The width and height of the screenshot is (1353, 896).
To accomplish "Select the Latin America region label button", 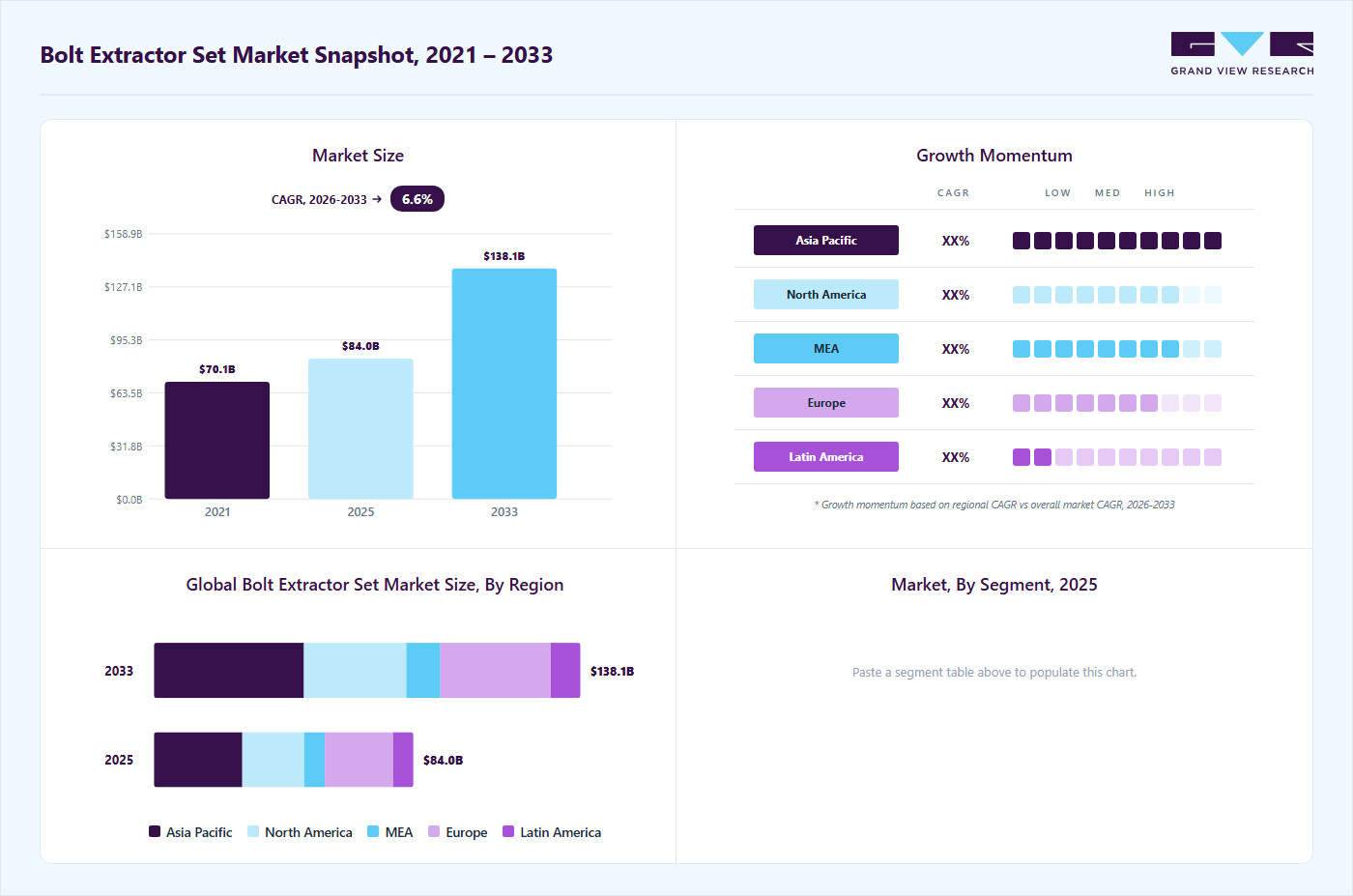I will tap(826, 457).
